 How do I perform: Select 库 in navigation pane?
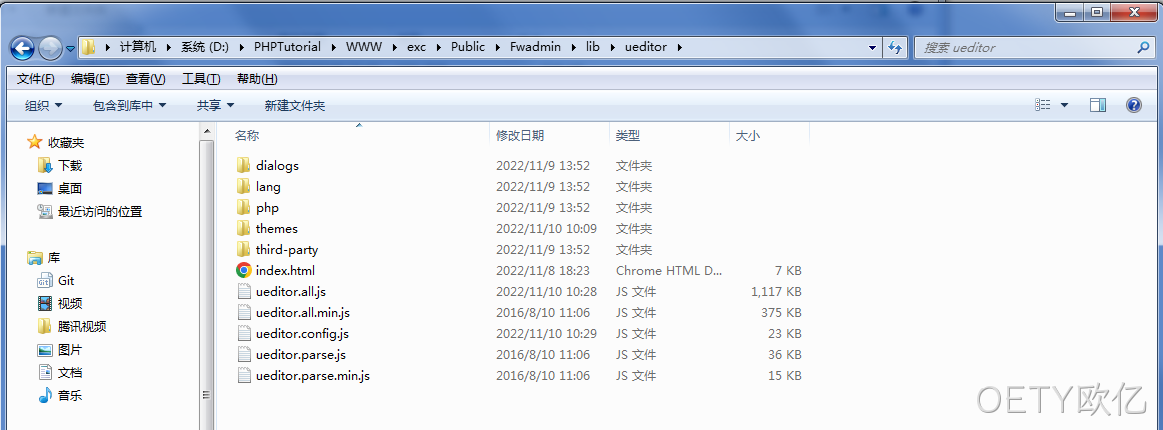tap(53, 257)
